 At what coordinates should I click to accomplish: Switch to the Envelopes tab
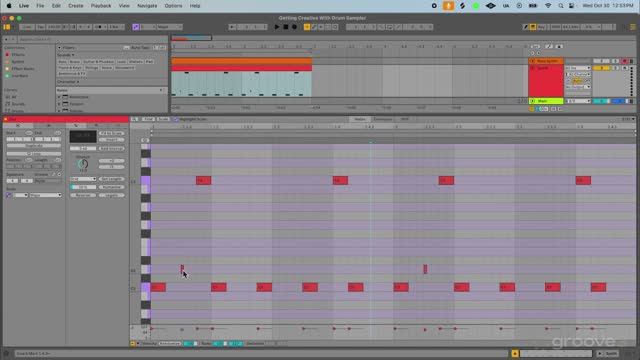coord(383,119)
